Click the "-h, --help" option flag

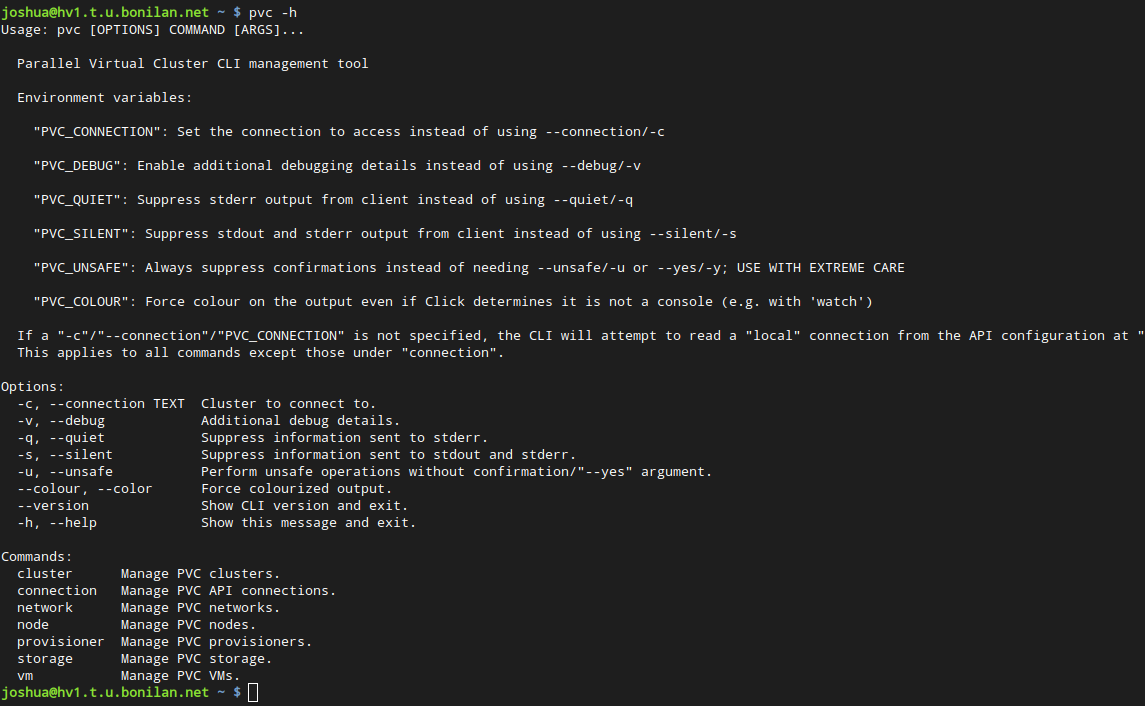point(57,523)
